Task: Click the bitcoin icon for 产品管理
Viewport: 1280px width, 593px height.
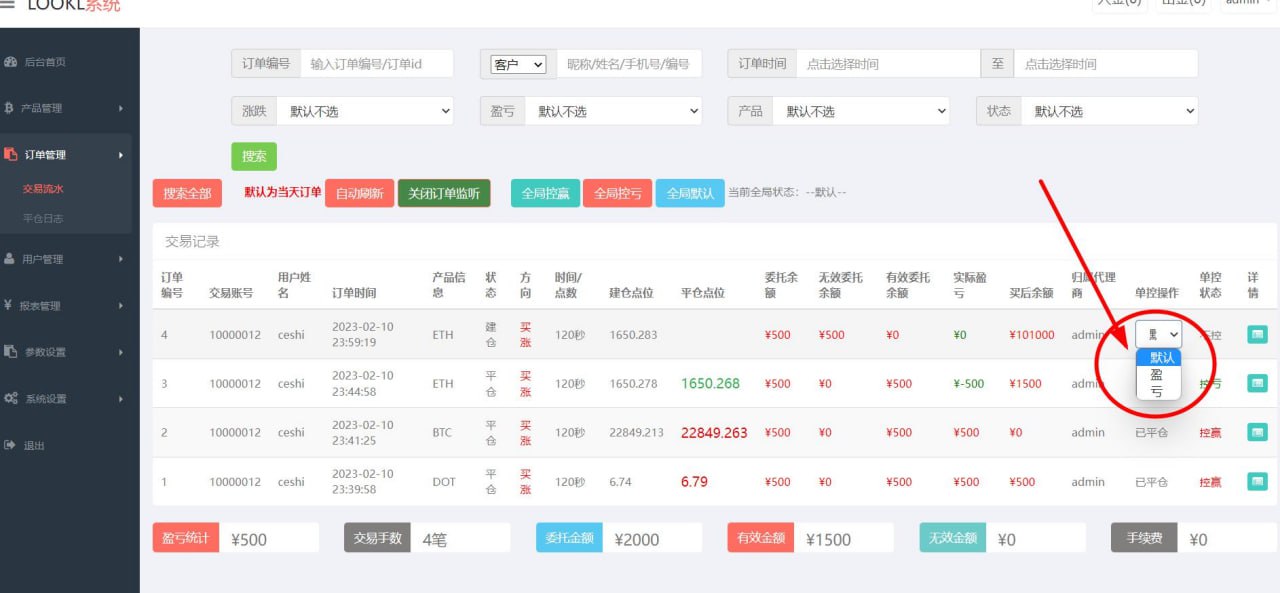Action: [x=10, y=108]
